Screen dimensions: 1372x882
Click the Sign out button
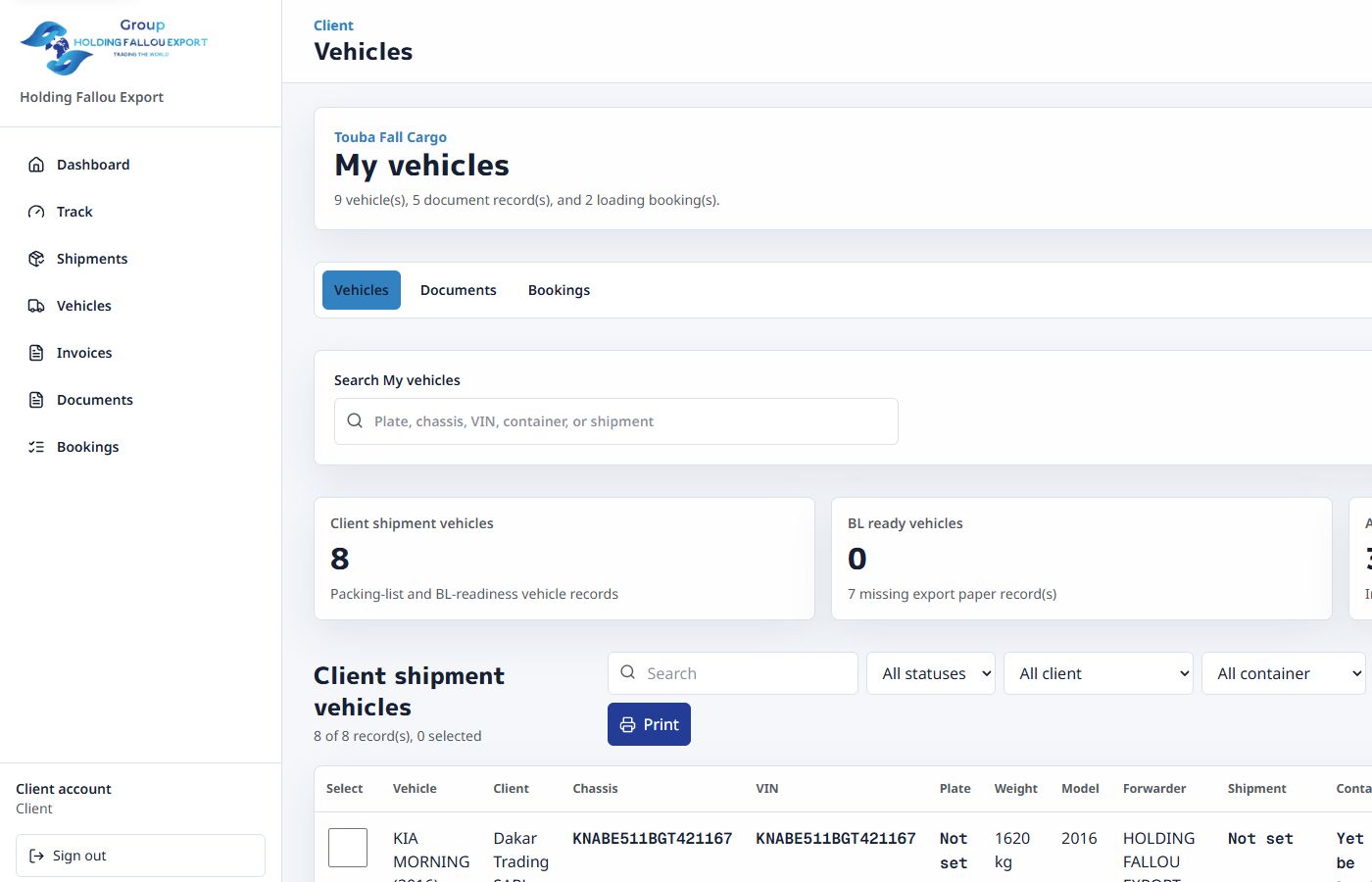(140, 856)
